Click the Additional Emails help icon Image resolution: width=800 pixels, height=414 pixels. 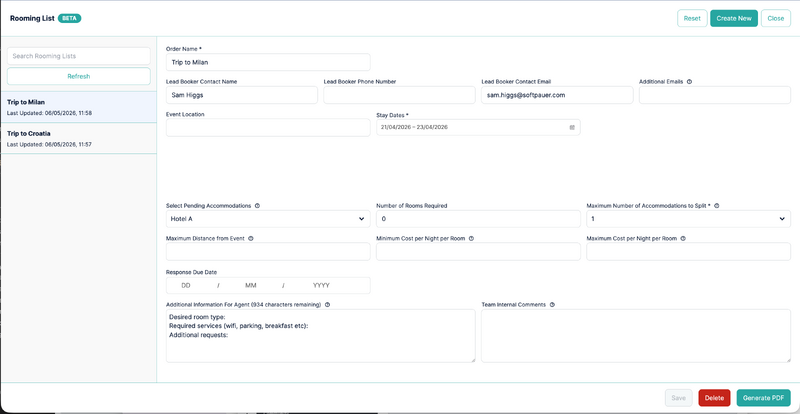689,81
